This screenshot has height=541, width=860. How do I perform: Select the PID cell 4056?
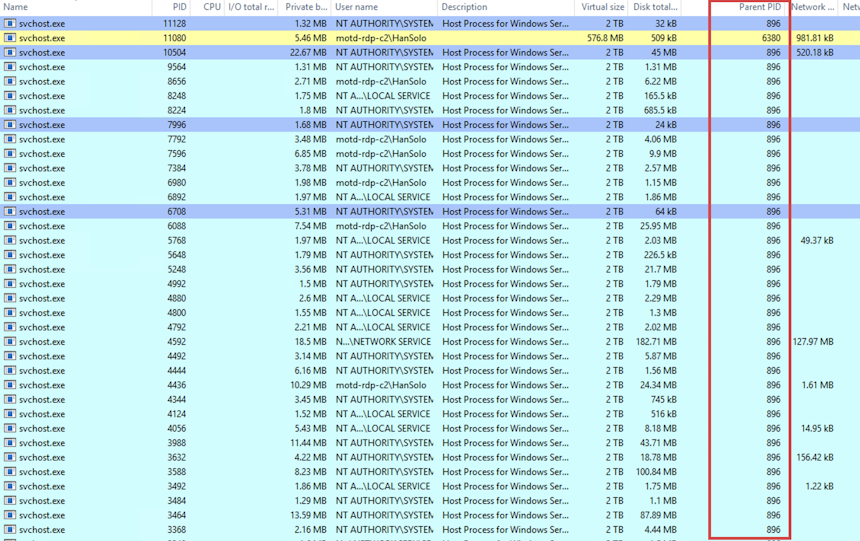point(177,429)
